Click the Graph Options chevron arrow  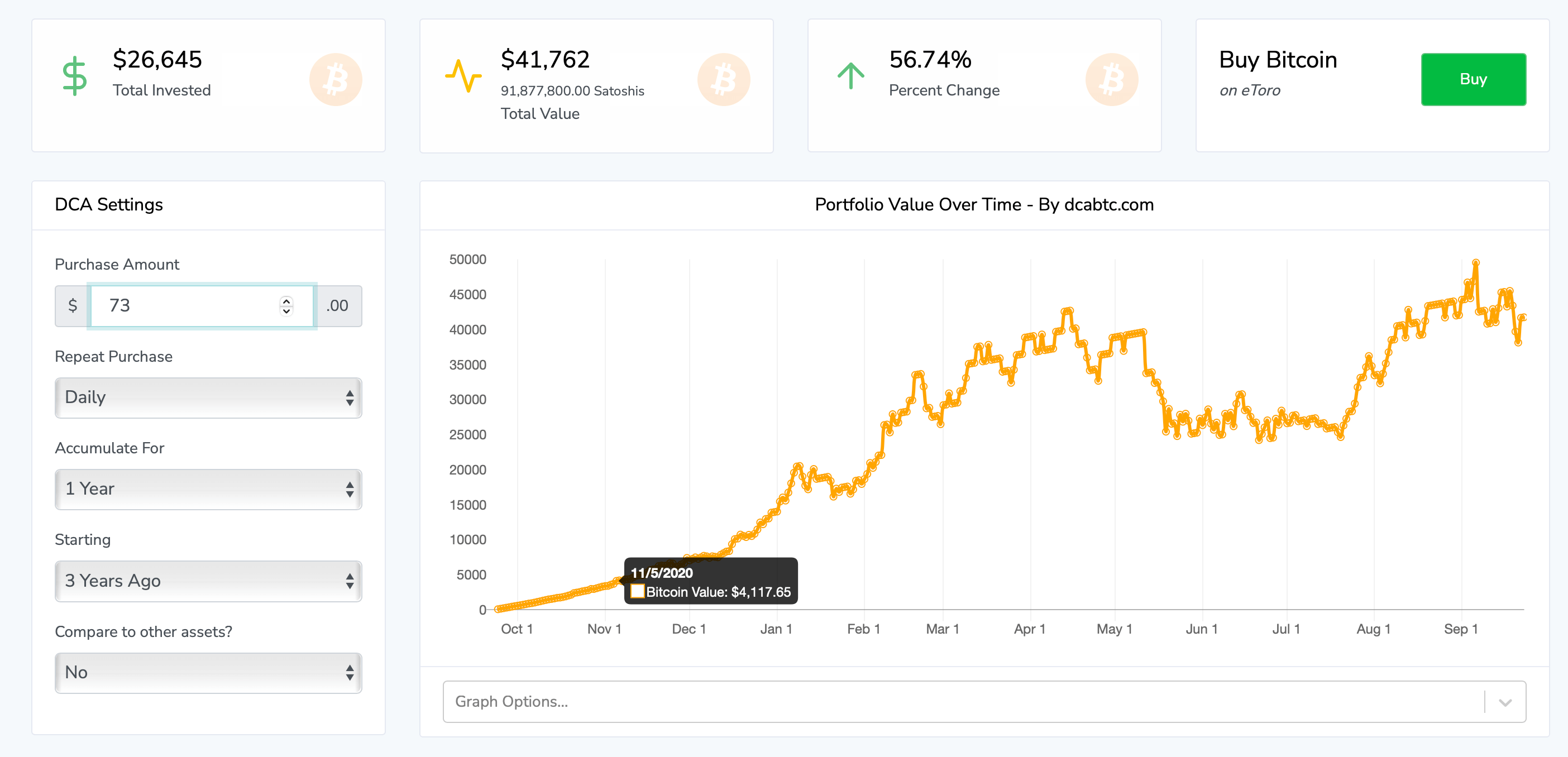tap(1505, 702)
